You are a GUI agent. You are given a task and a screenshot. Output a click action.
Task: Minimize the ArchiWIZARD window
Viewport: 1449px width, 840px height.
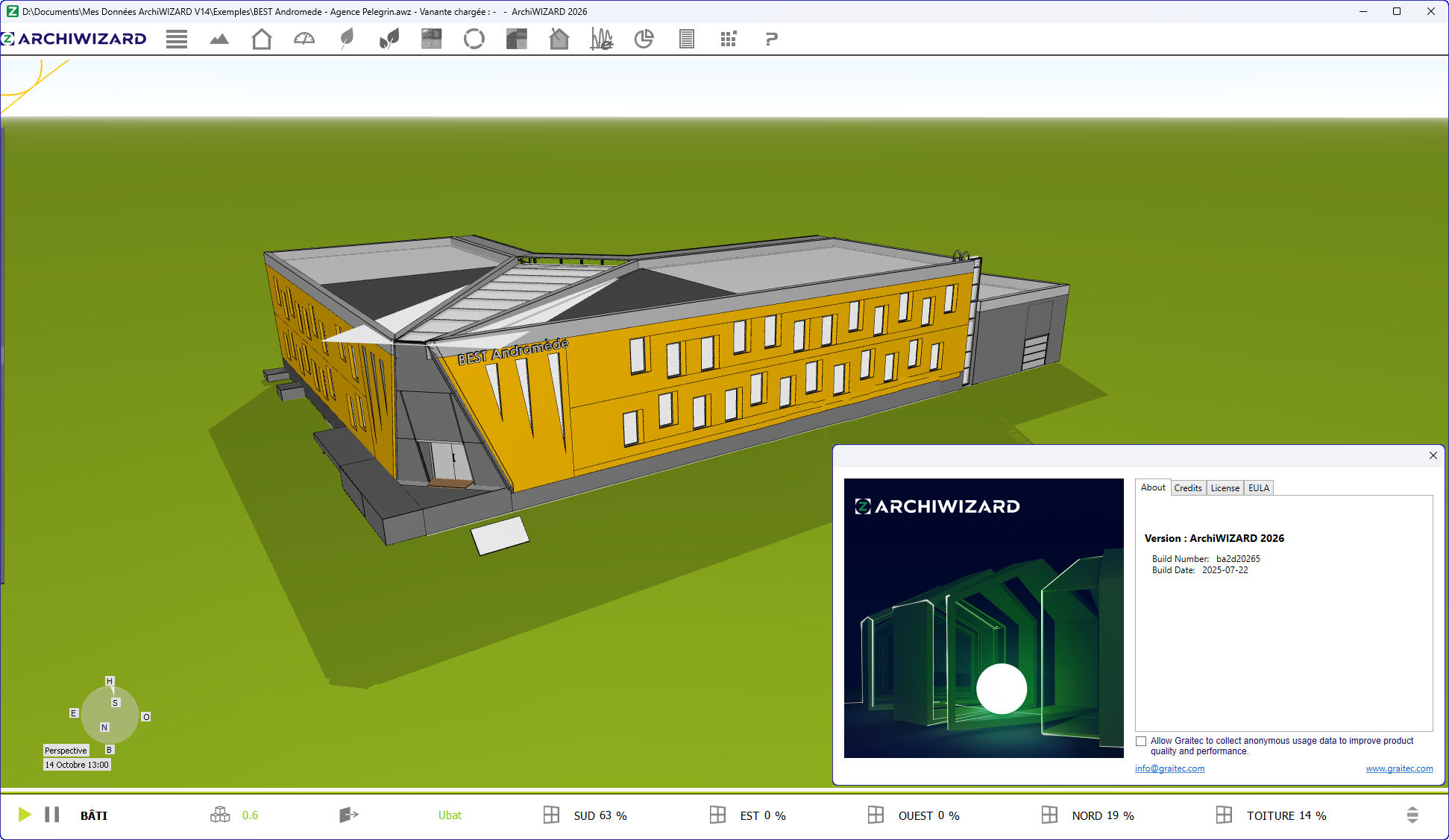click(x=1363, y=11)
